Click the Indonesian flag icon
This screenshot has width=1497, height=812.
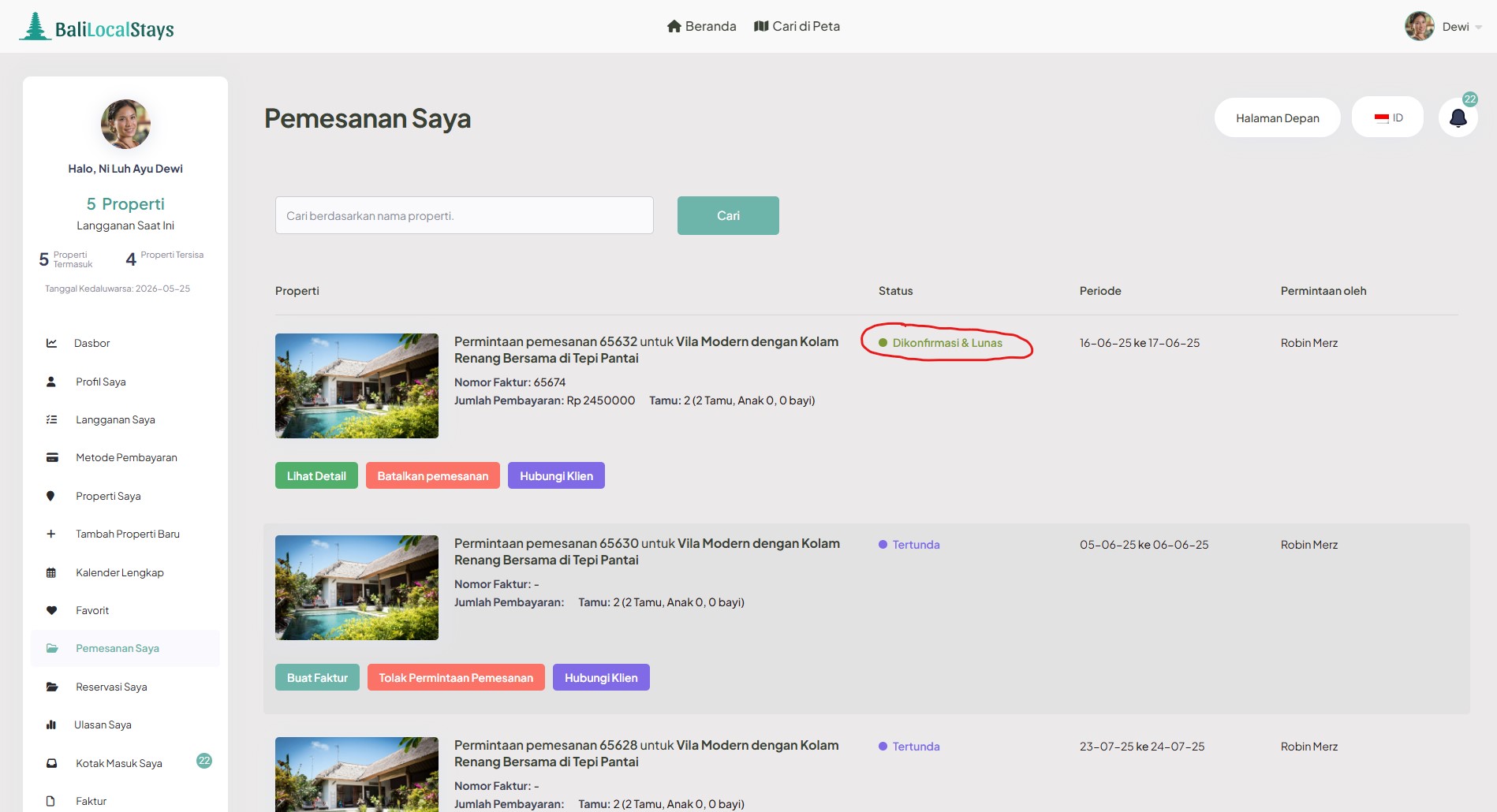(1381, 118)
